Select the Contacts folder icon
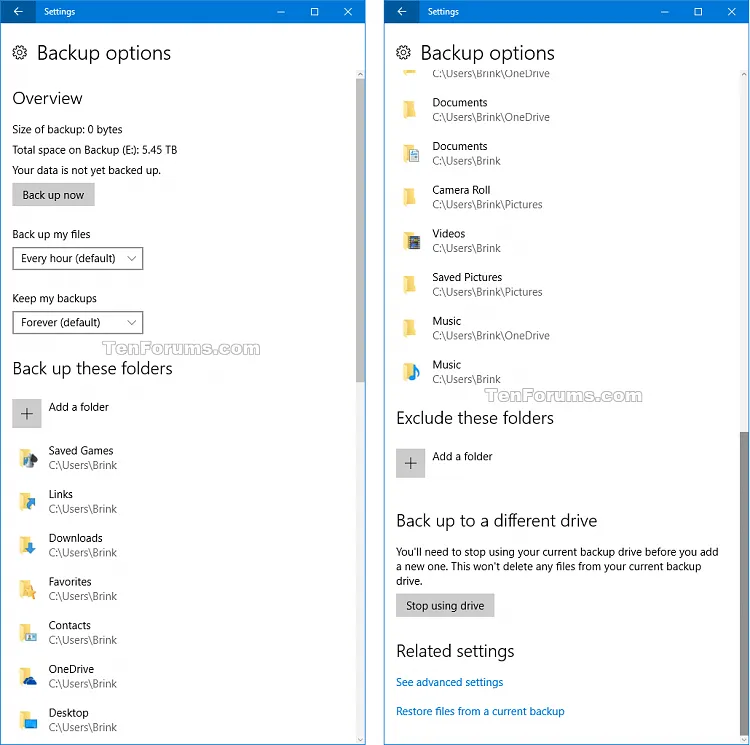The height and width of the screenshot is (745, 750). pos(28,633)
